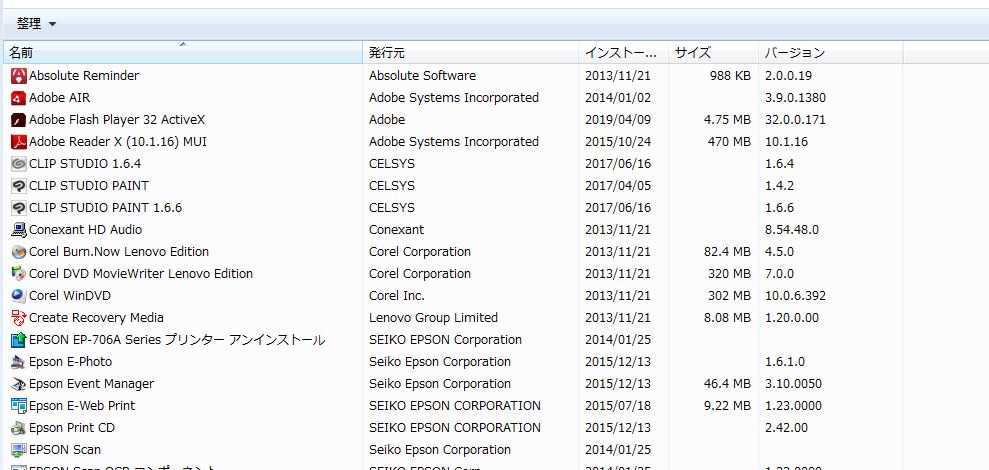Image resolution: width=989 pixels, height=470 pixels.
Task: Sort by the サイズ column header
Action: pos(713,52)
